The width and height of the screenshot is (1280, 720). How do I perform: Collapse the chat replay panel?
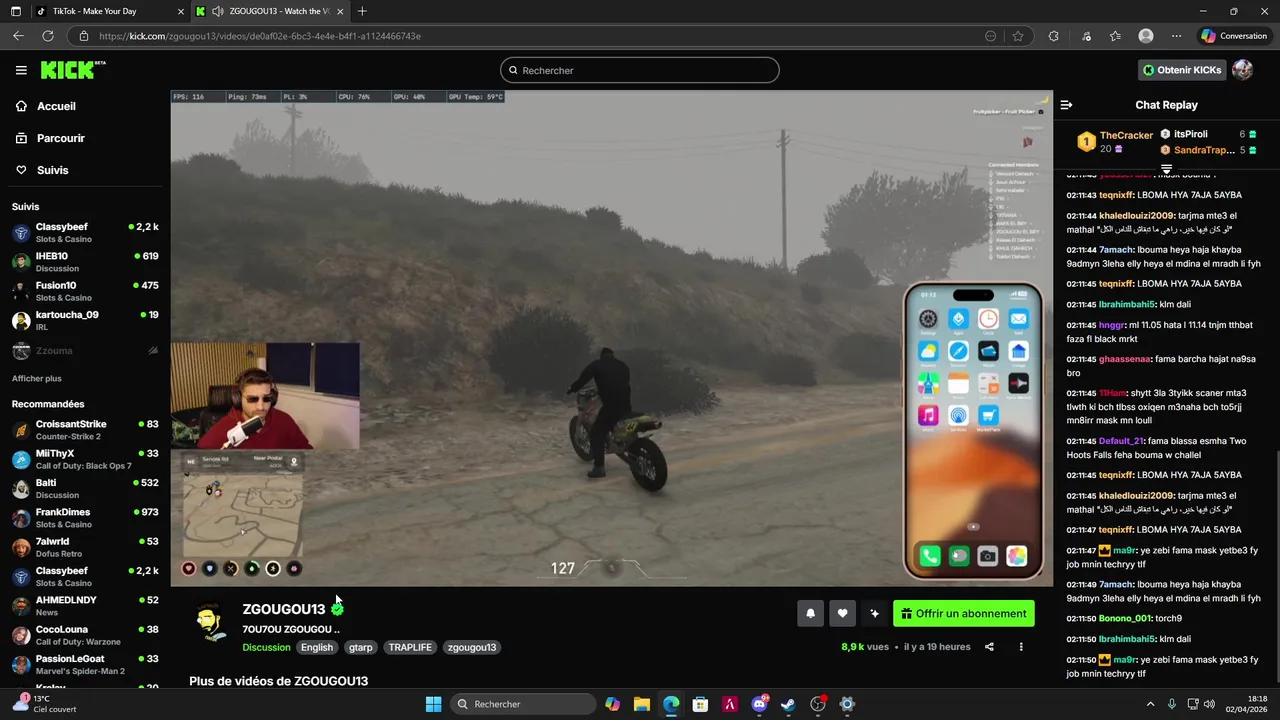click(1066, 105)
